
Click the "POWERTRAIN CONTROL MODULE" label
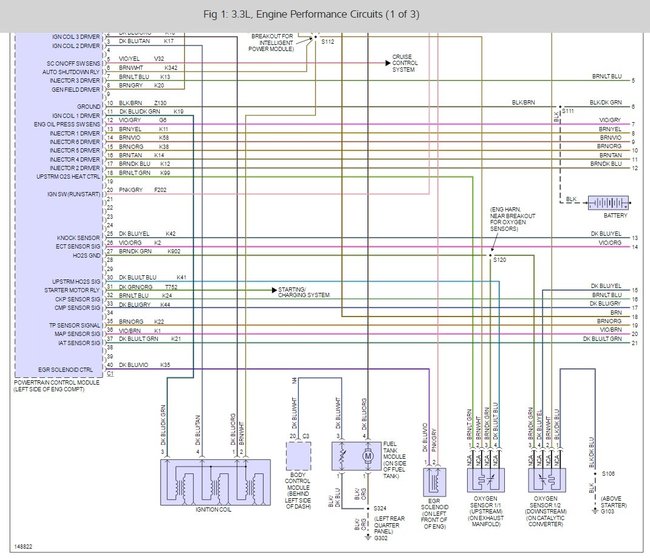57,382
